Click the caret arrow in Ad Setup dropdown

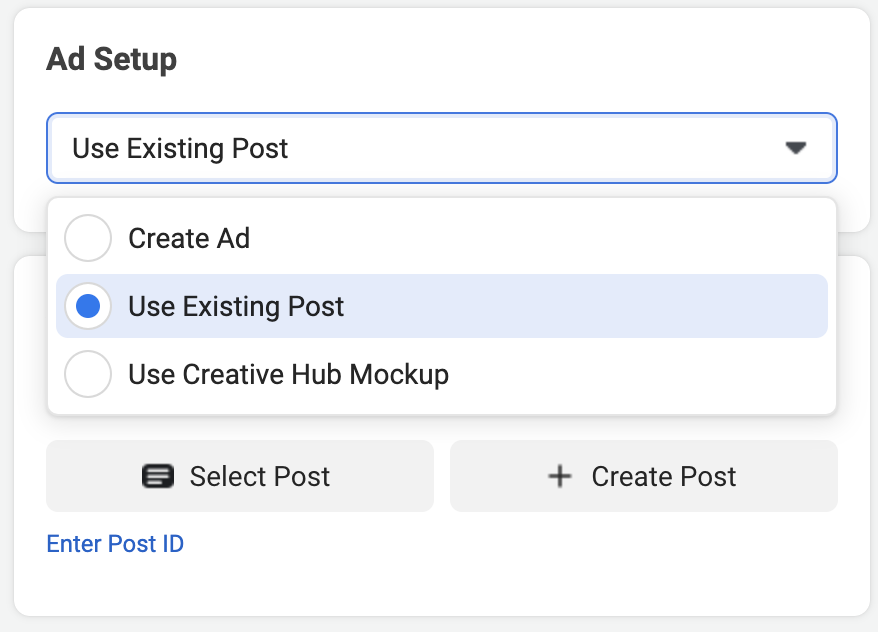point(795,148)
